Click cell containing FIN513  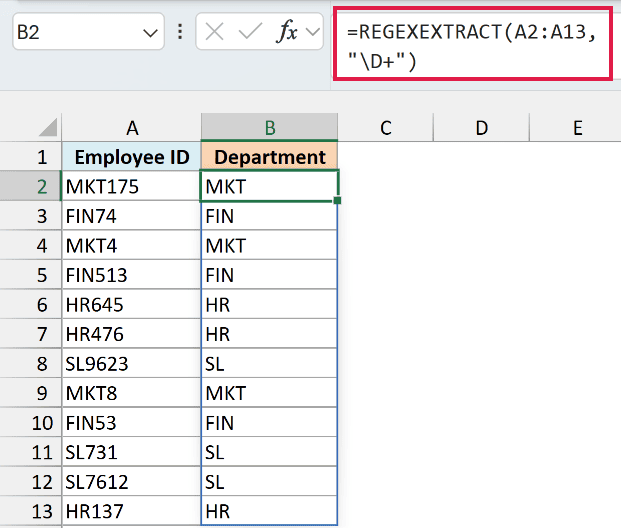[x=131, y=275]
